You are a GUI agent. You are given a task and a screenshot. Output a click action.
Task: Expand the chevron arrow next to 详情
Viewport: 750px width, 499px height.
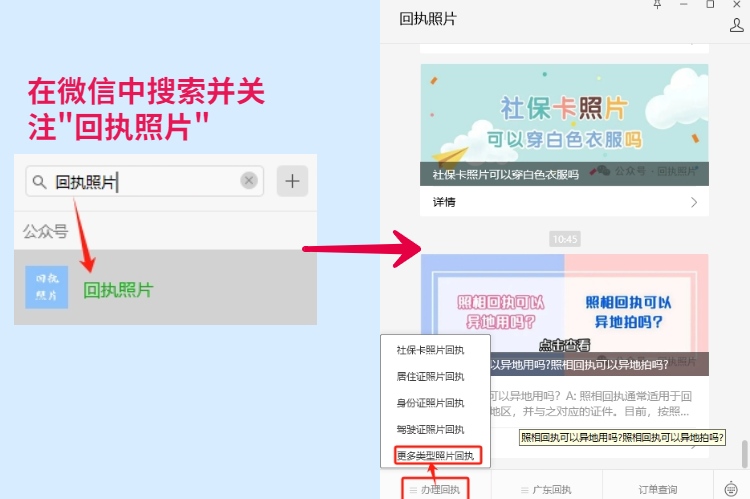click(694, 202)
